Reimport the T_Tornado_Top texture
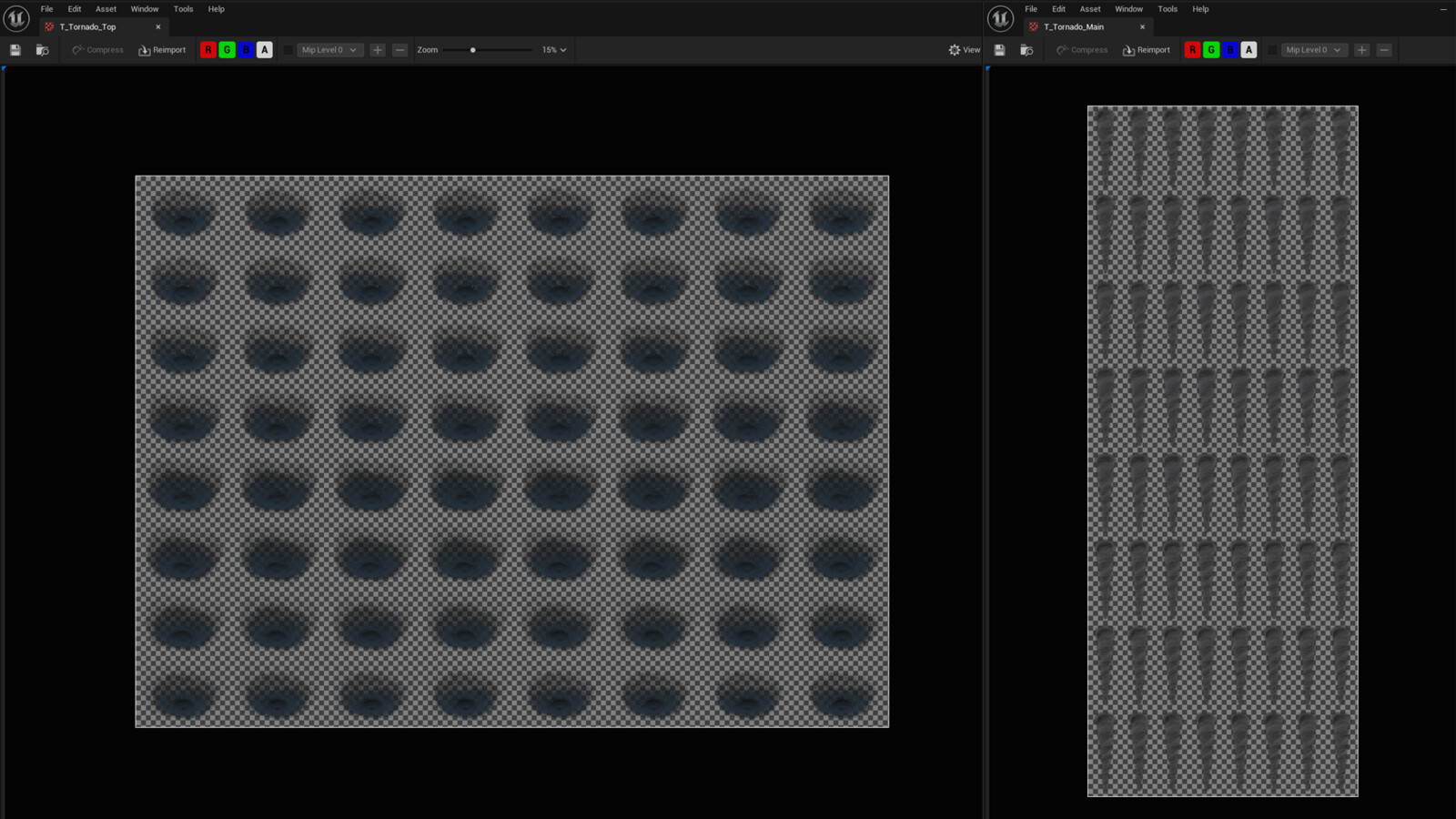Screen dimensions: 1456x819 click(162, 50)
